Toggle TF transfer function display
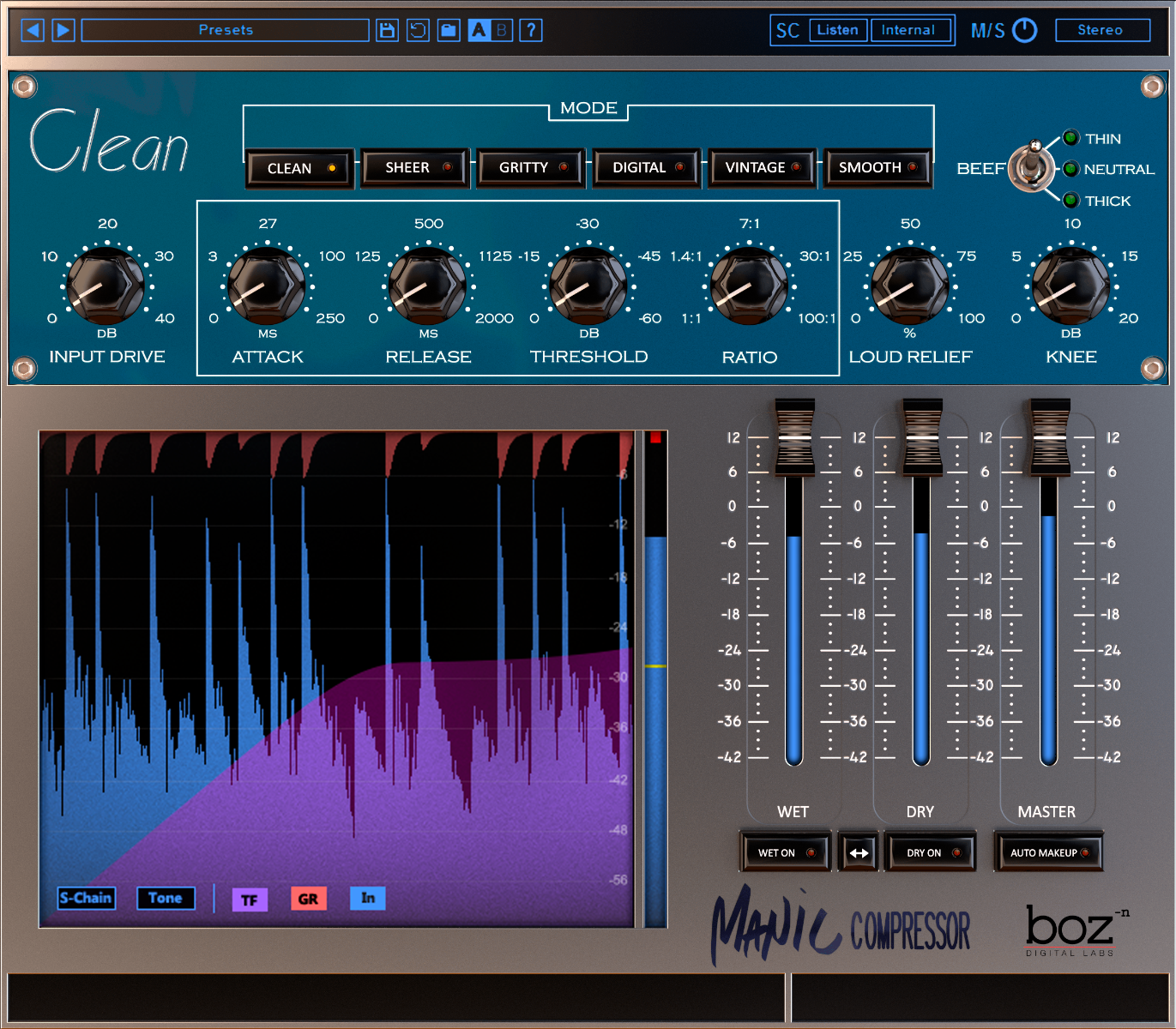The image size is (1176, 1029). pyautogui.click(x=250, y=900)
